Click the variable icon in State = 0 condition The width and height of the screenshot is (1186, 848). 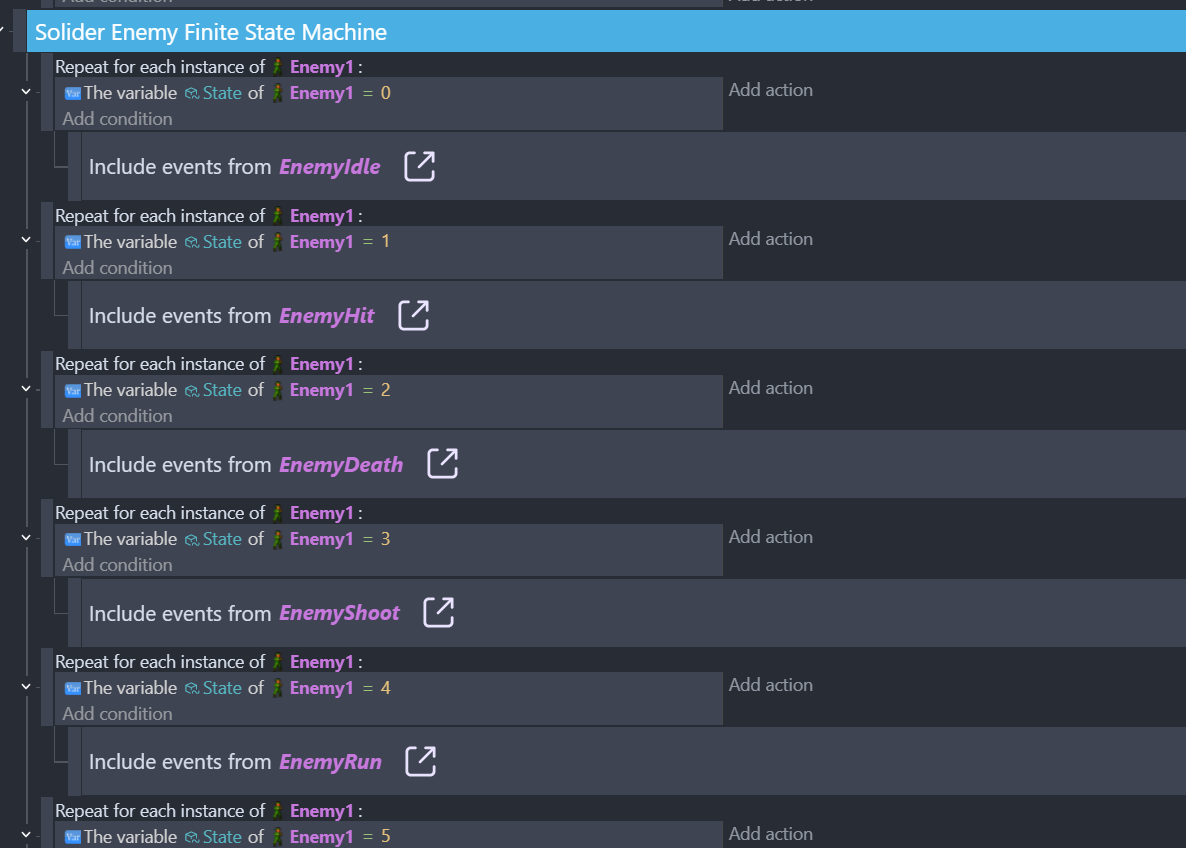[72, 93]
